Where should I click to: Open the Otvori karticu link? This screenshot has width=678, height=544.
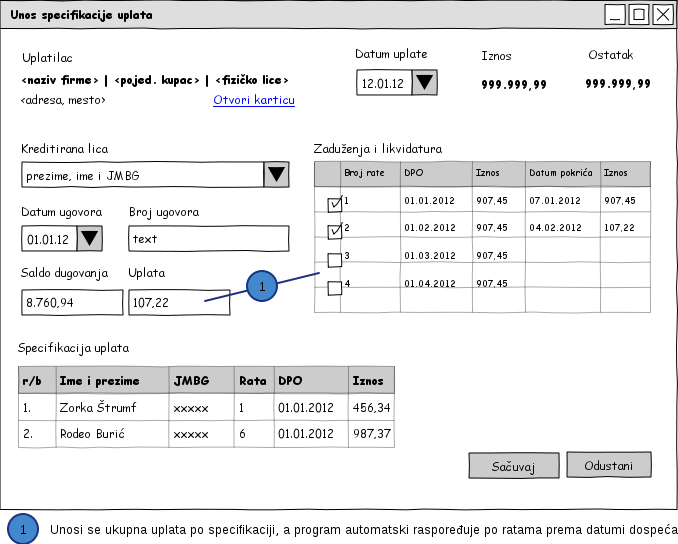(x=253, y=100)
